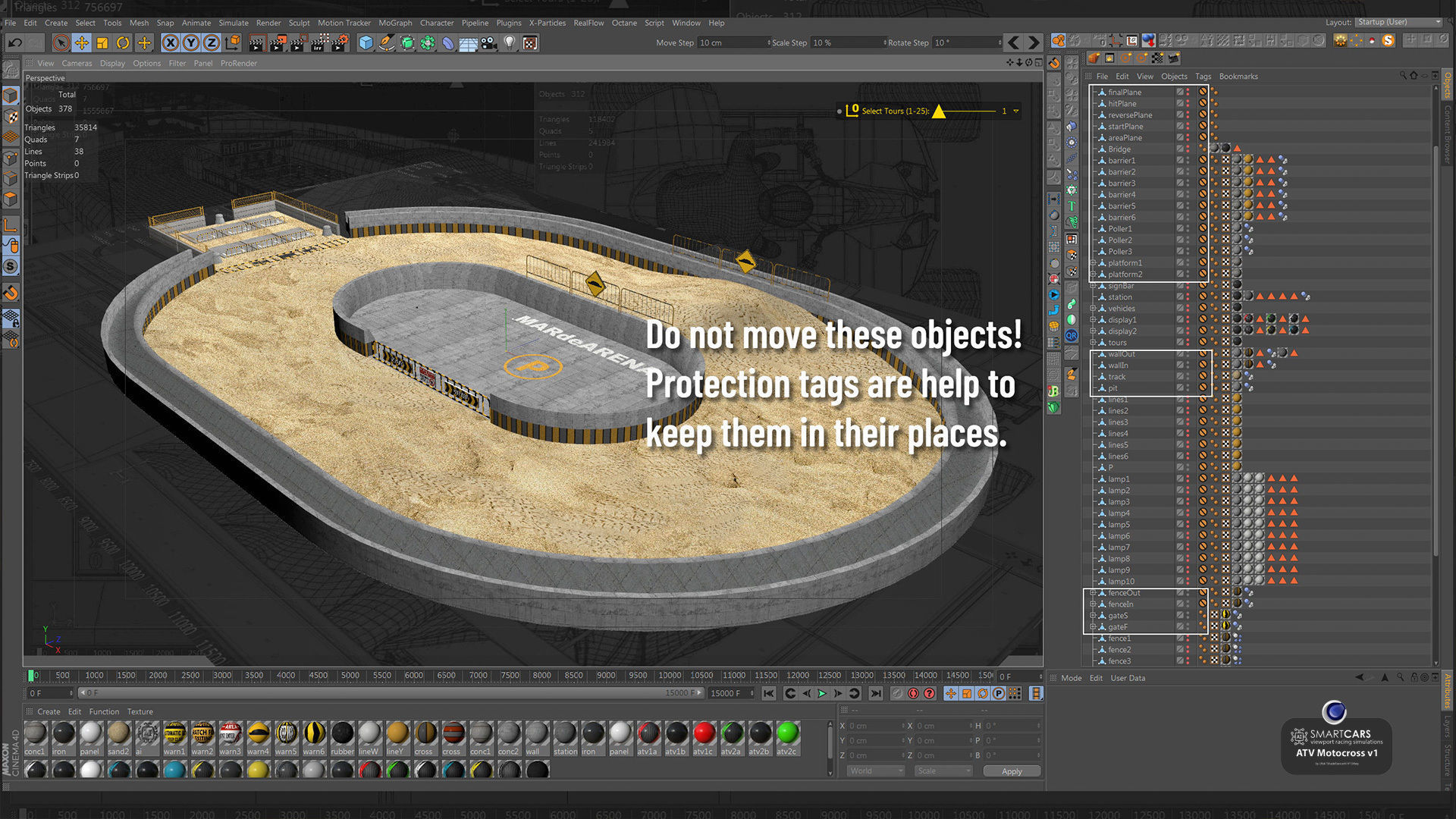Click the Apply button in coordinates panel
Image resolution: width=1456 pixels, height=819 pixels.
1011,771
